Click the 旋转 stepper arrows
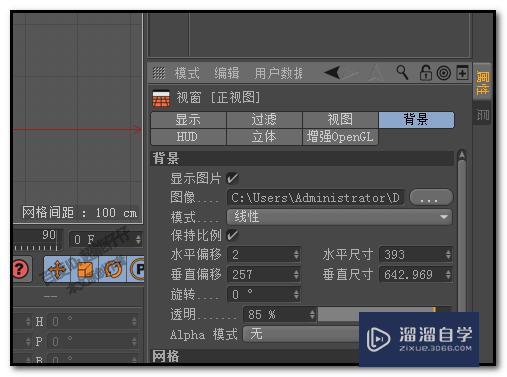 (x=296, y=294)
